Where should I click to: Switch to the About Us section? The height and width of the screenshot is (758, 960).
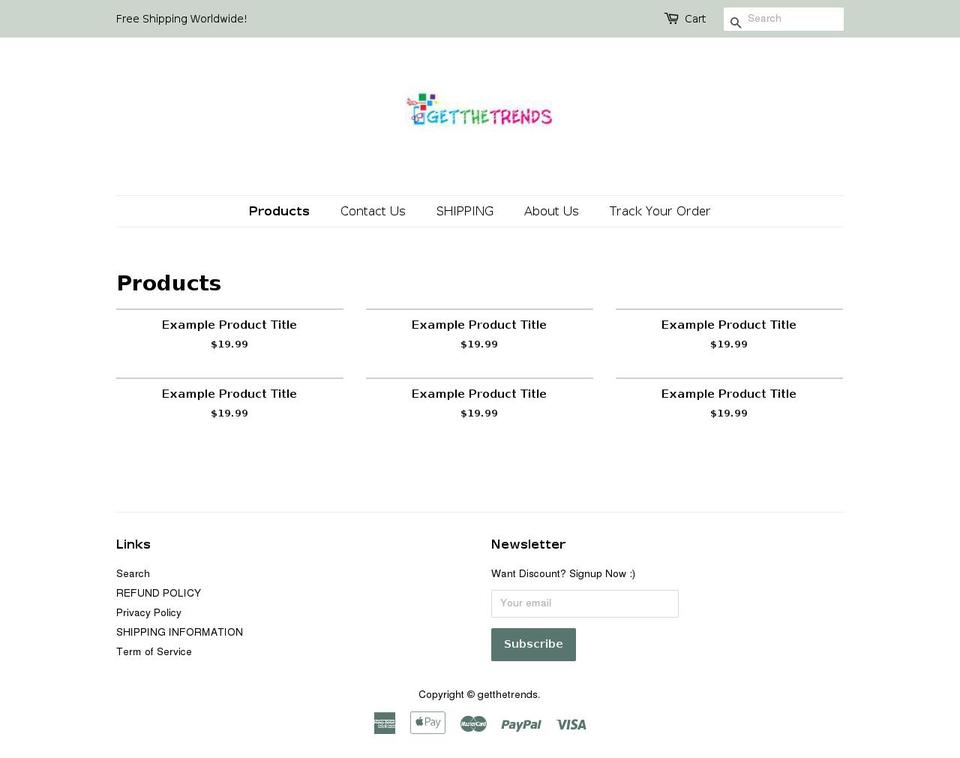coord(551,211)
